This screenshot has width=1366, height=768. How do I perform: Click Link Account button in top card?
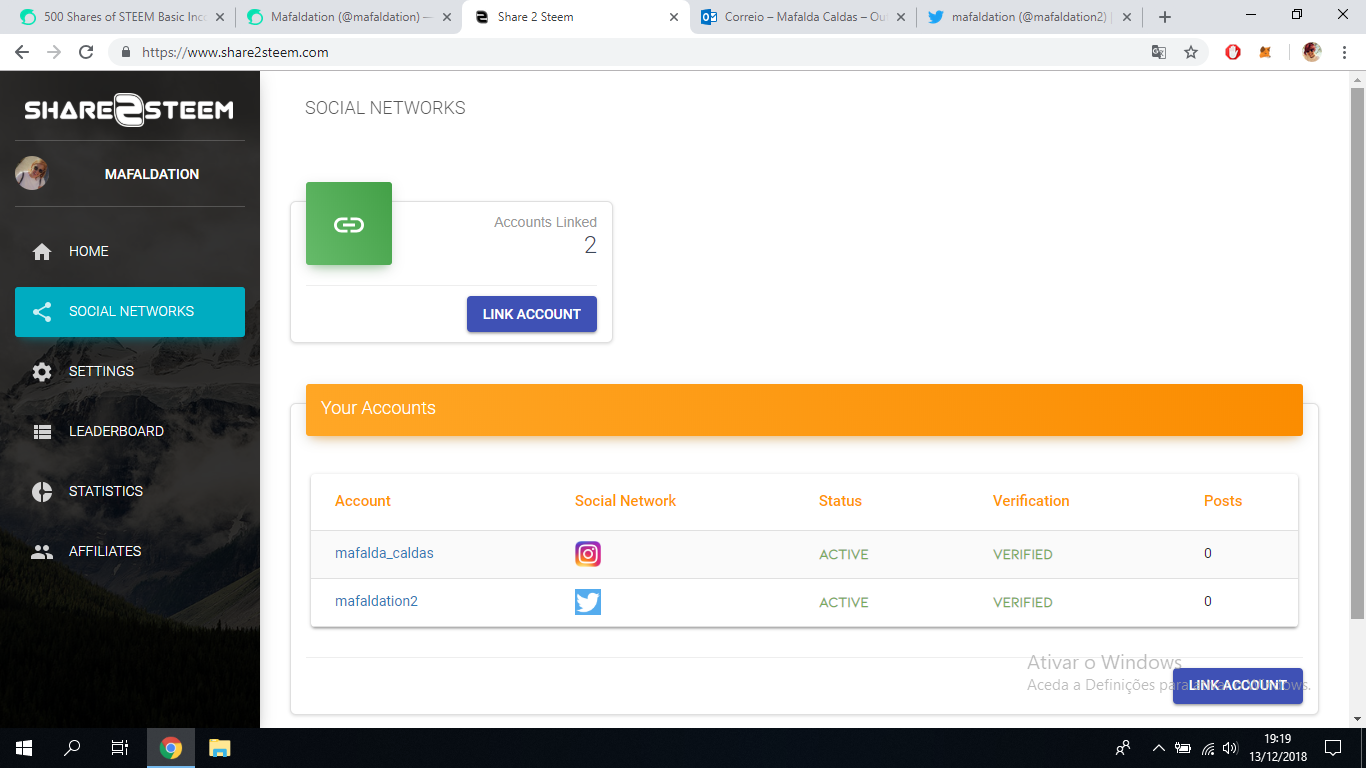click(x=532, y=314)
